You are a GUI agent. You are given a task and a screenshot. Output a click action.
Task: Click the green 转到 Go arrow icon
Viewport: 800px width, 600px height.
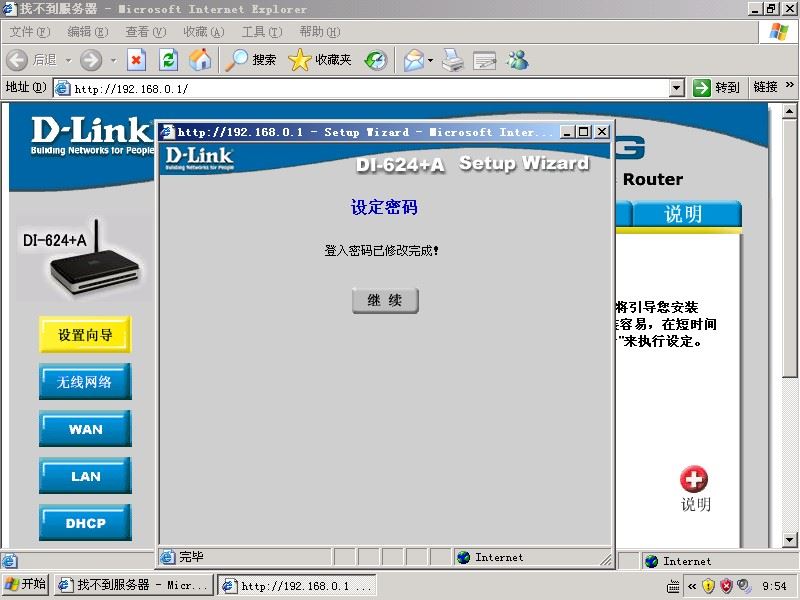(x=702, y=88)
